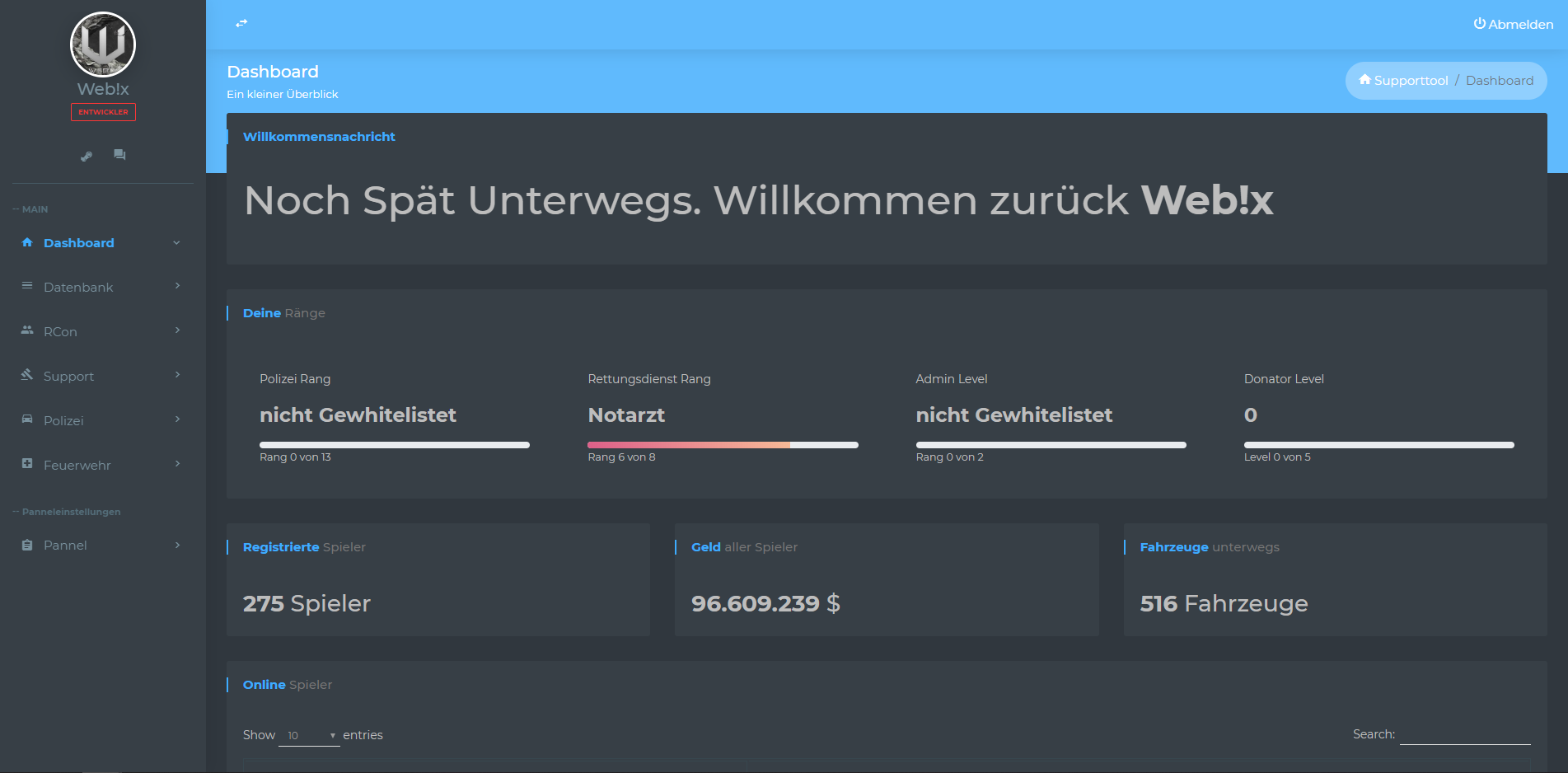Click the Polizei car icon
Screen dimensions: 1568x773
(x=27, y=419)
